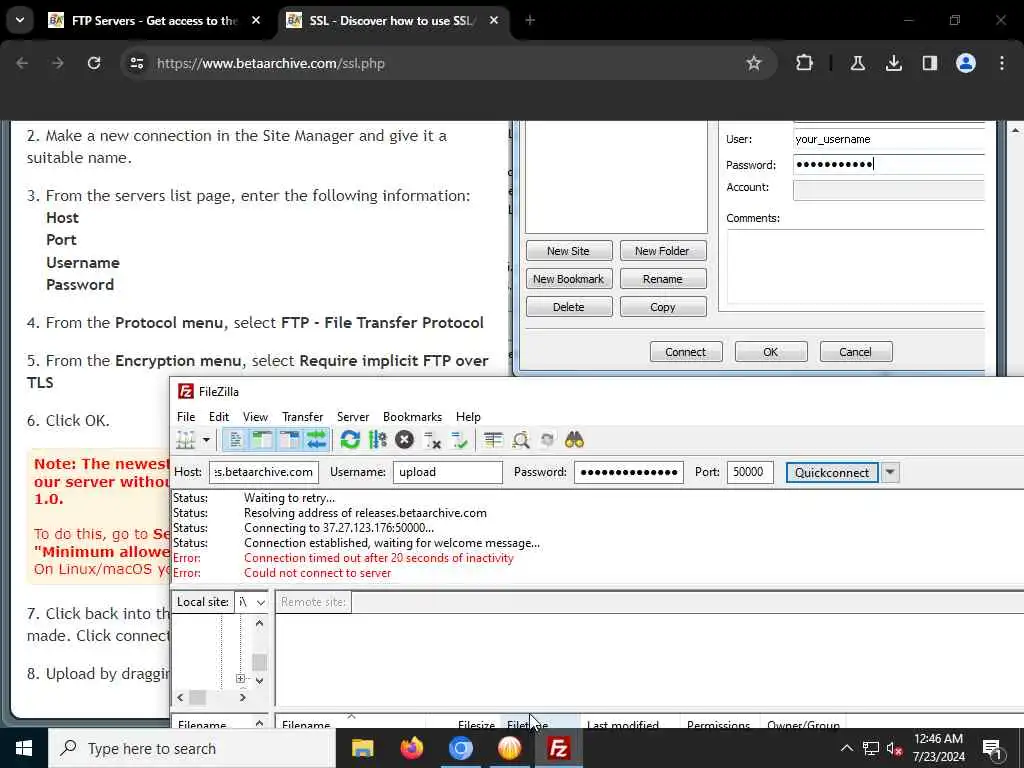The image size is (1024, 768).
Task: Click the binoculars search files icon
Action: coord(574,440)
